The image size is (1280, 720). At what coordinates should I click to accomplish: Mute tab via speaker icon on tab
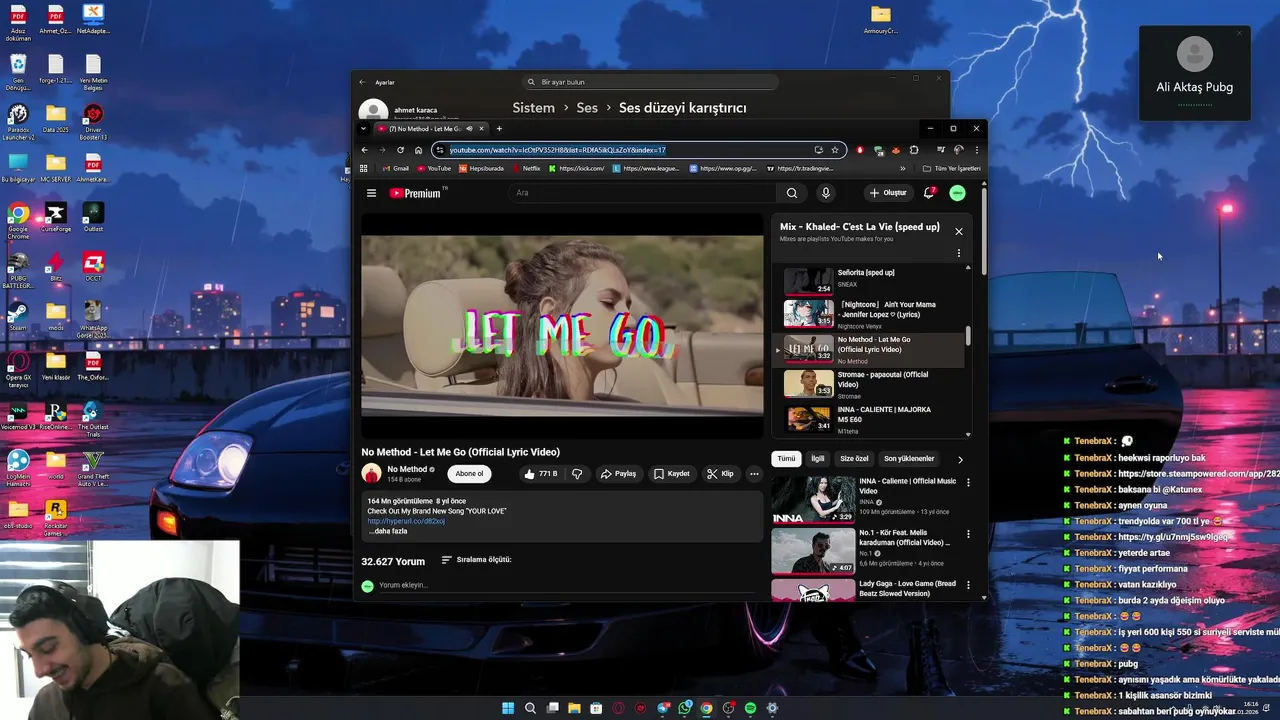coord(469,128)
